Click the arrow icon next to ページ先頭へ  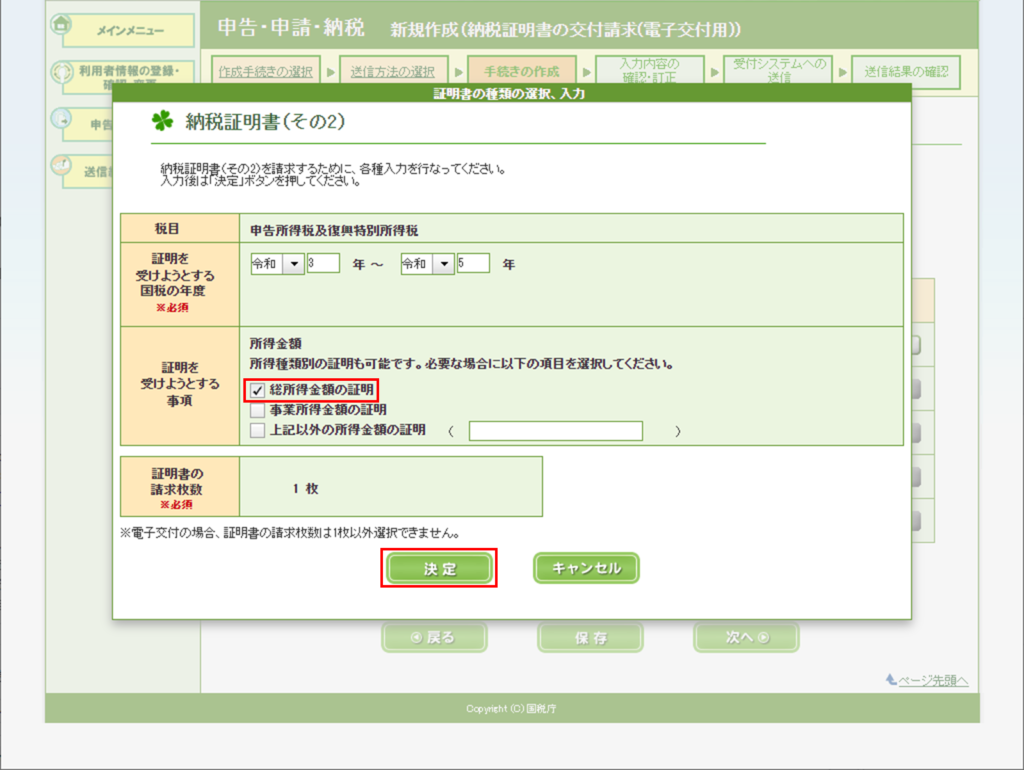tap(891, 680)
